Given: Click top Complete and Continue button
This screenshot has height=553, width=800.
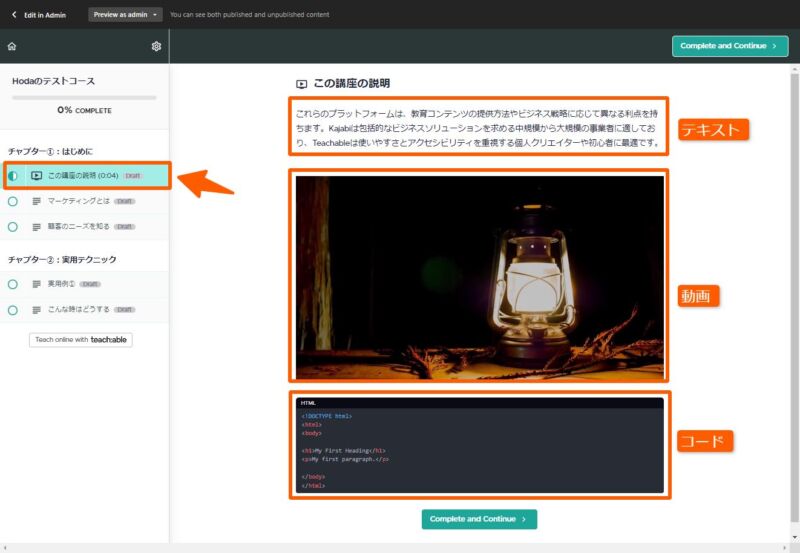Looking at the screenshot, I should [730, 46].
